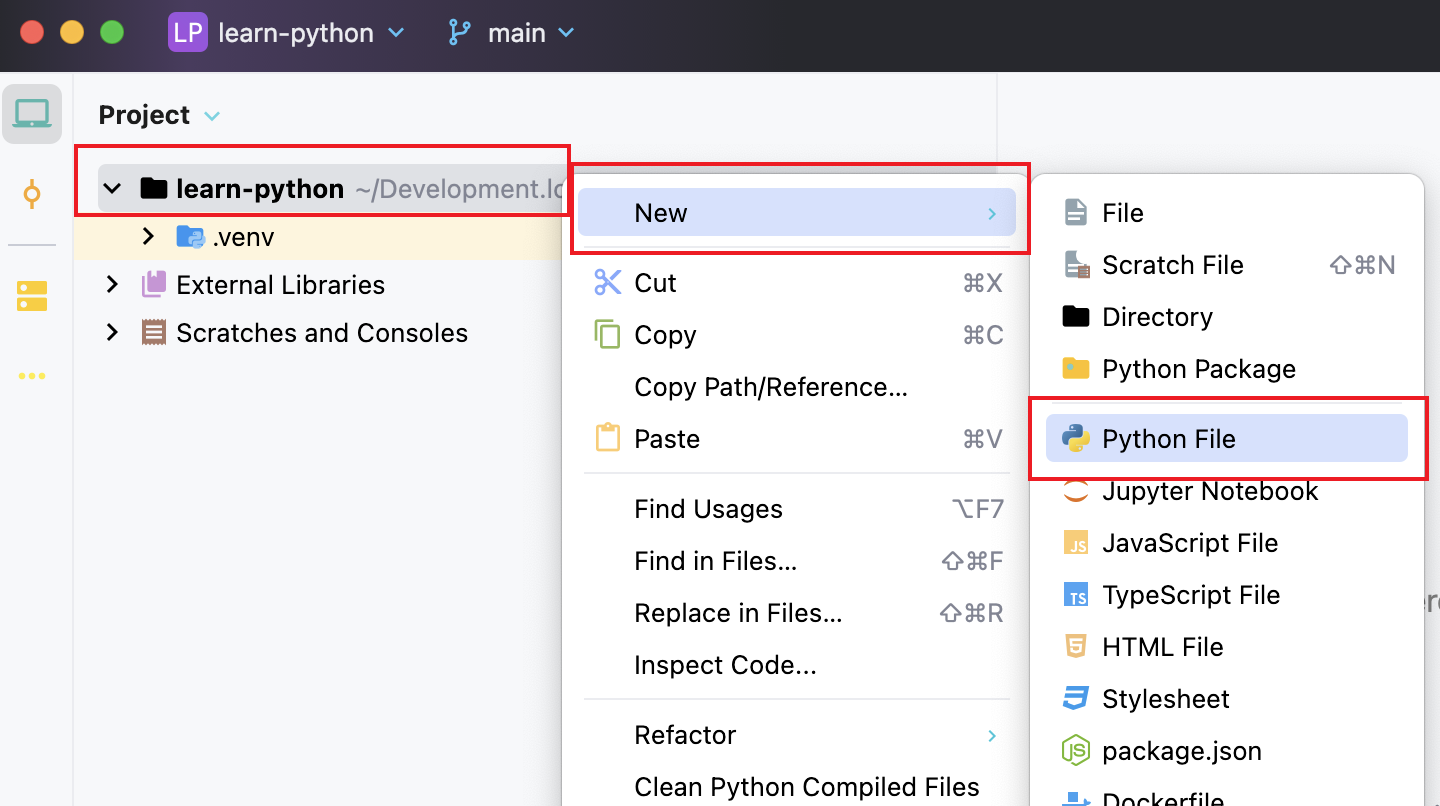
Task: Open the yellow Structure tool window icon
Action: coord(32,296)
